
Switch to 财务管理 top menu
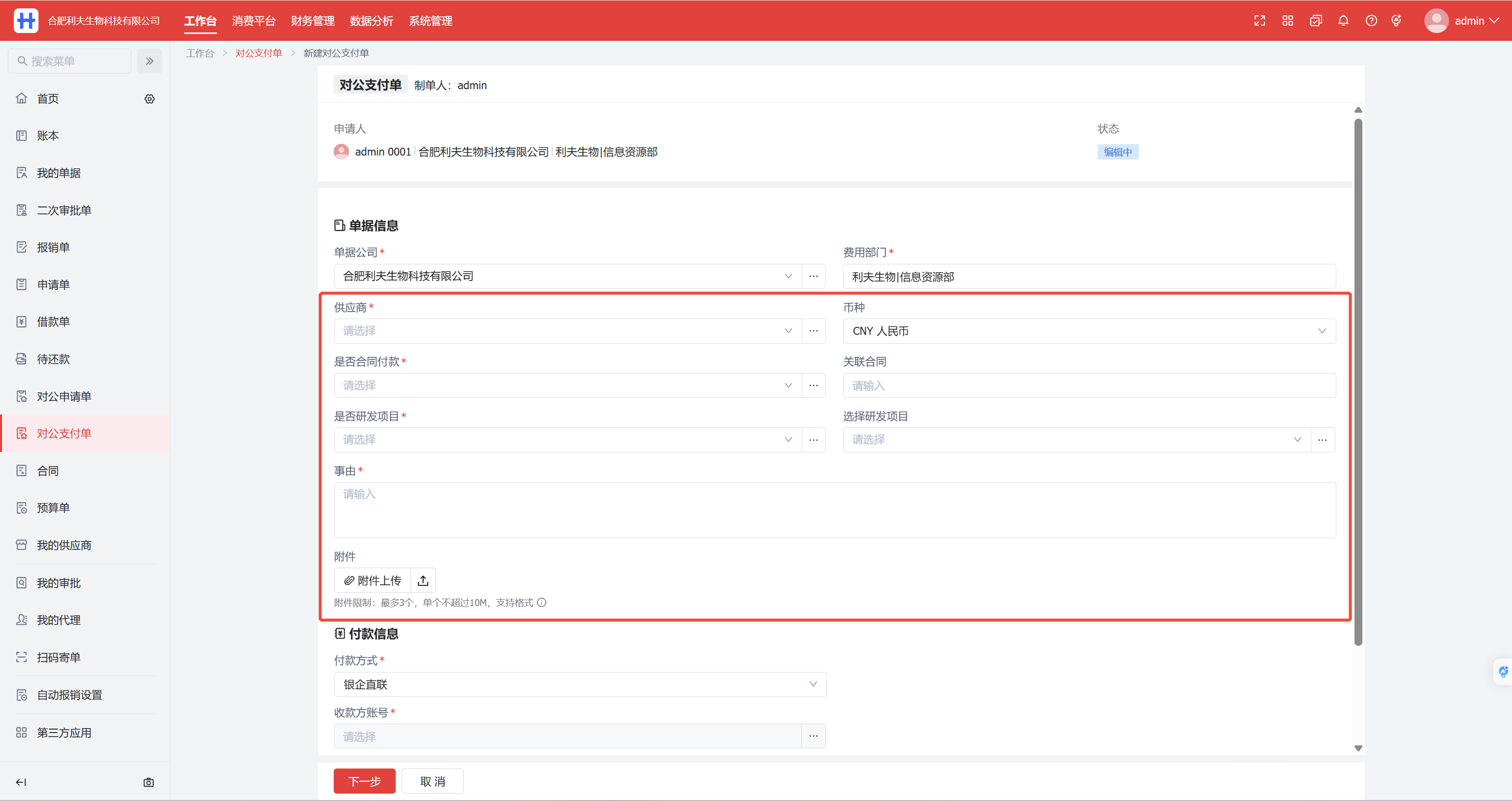point(312,21)
